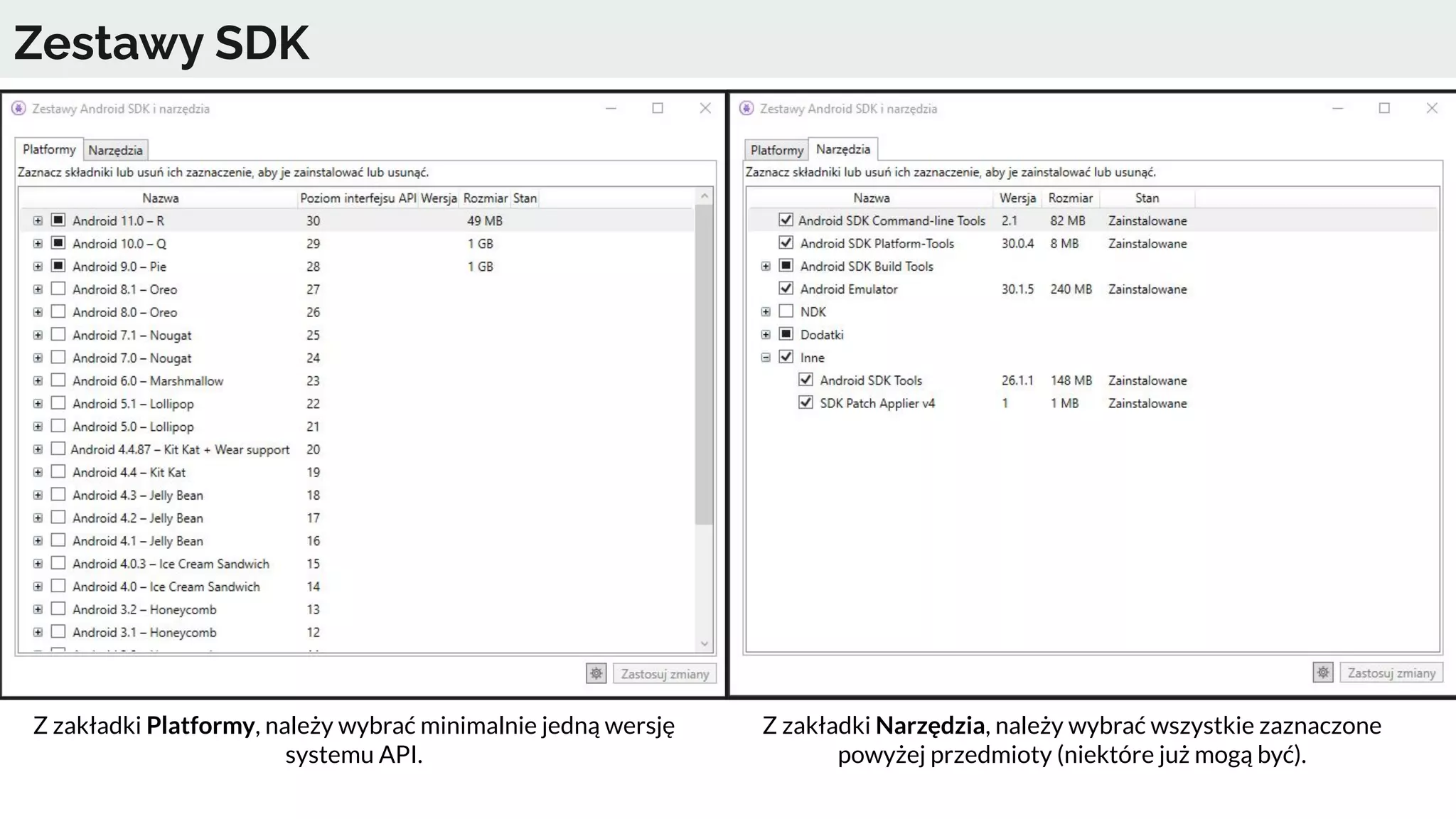The width and height of the screenshot is (1456, 819).
Task: Check the Android 7.0 – Nougat checkbox
Action: [58, 357]
